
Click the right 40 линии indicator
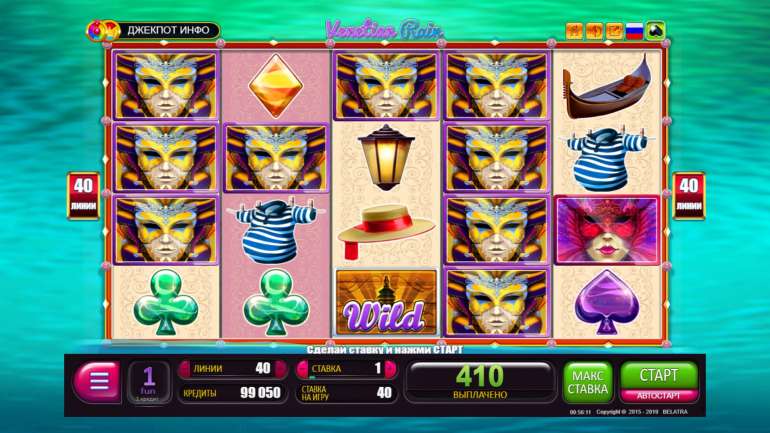click(x=688, y=195)
